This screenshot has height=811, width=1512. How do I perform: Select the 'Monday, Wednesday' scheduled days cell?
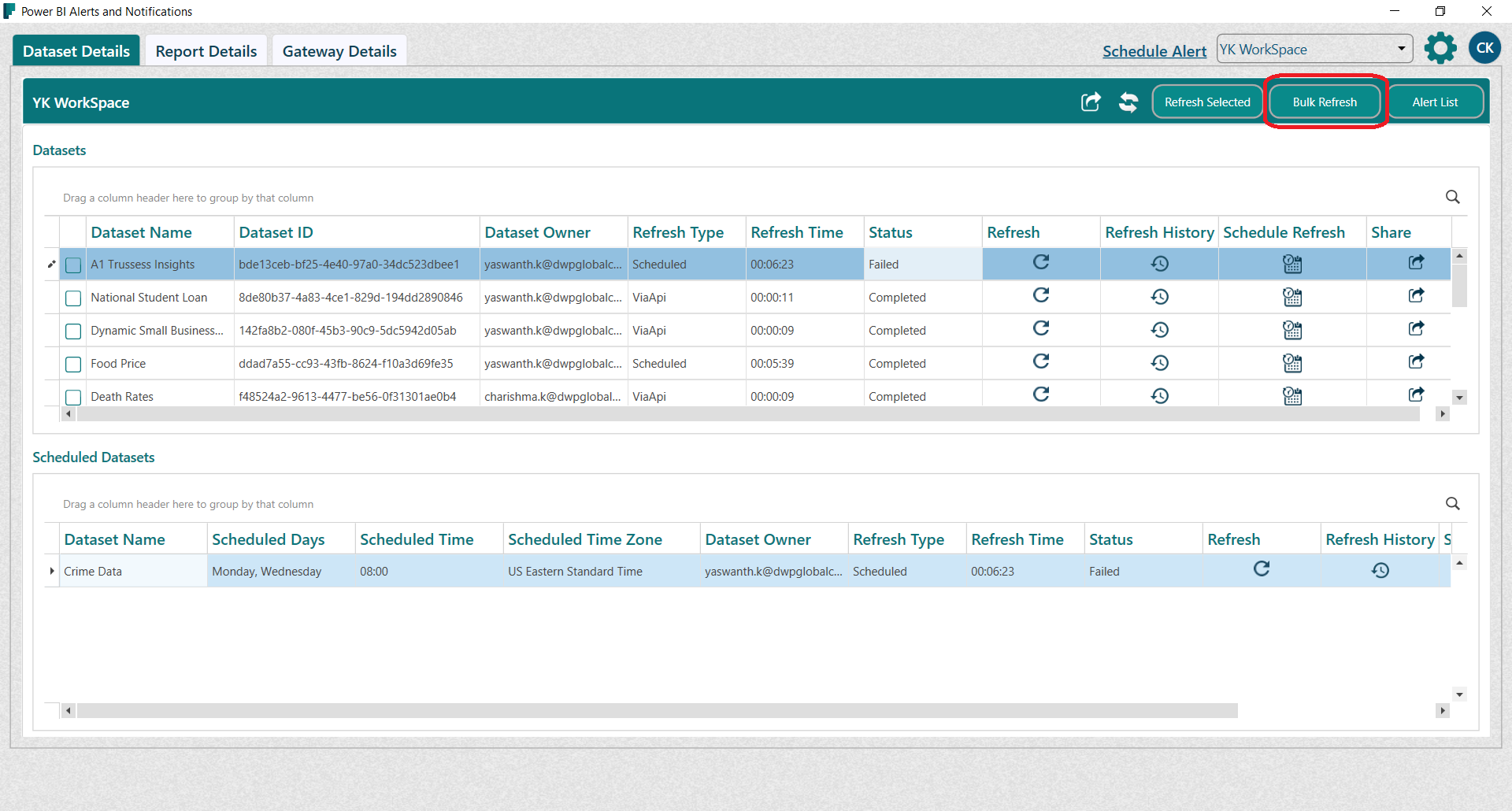[281, 572]
